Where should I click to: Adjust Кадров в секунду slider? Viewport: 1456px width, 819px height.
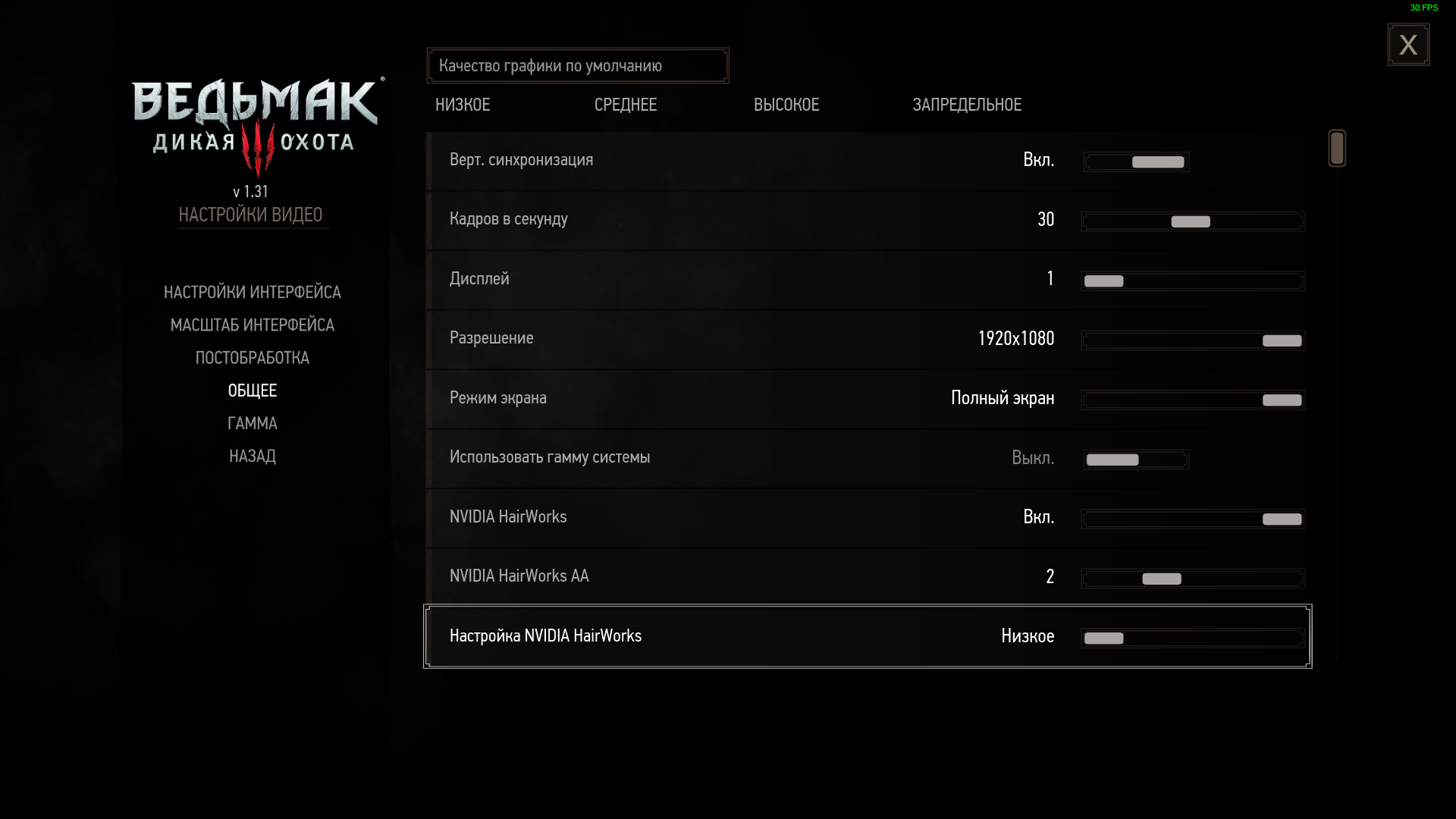pyautogui.click(x=1193, y=221)
